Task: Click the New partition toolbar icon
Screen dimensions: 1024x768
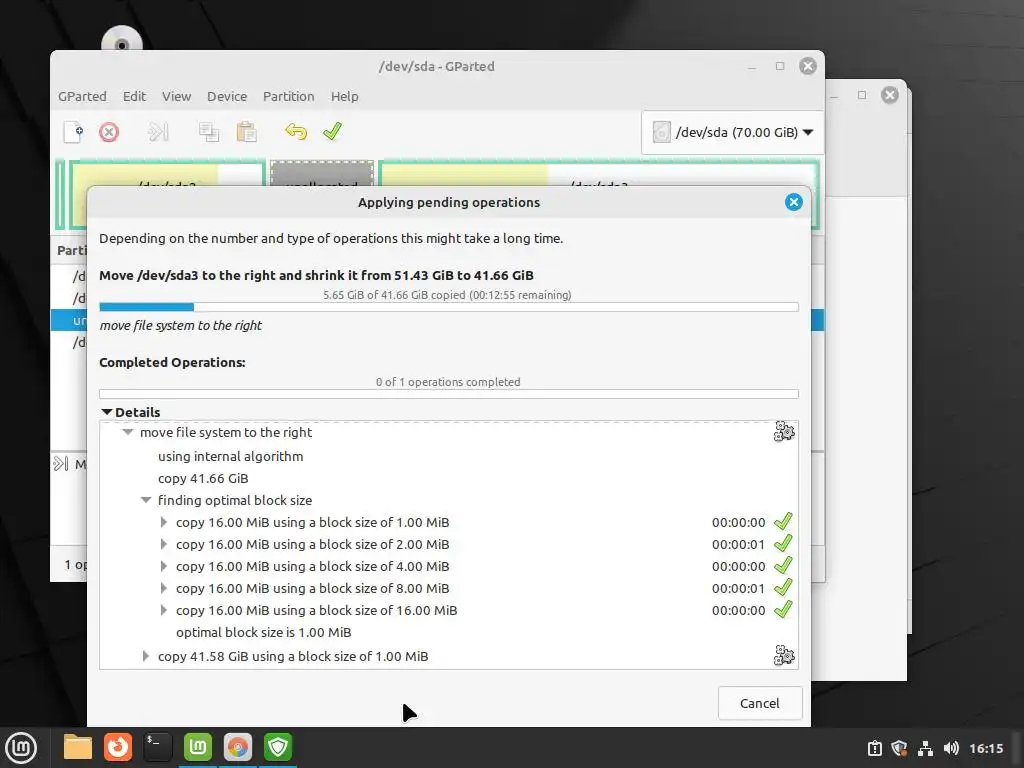Action: (x=73, y=132)
